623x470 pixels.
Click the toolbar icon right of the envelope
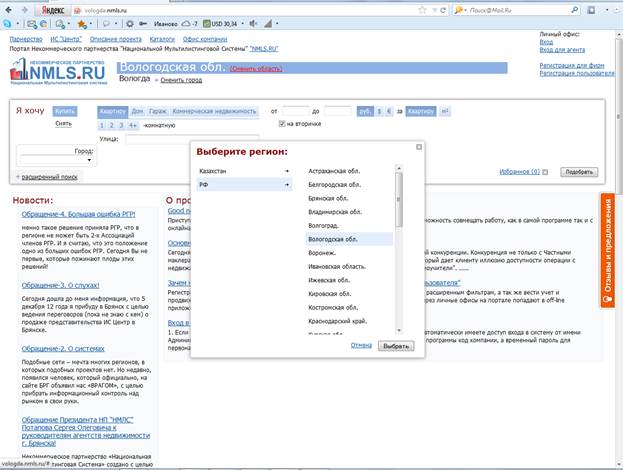tap(43, 24)
